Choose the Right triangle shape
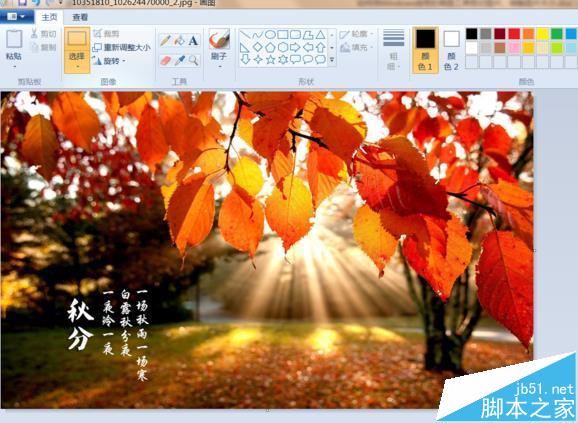The width and height of the screenshot is (578, 423). (x=245, y=47)
